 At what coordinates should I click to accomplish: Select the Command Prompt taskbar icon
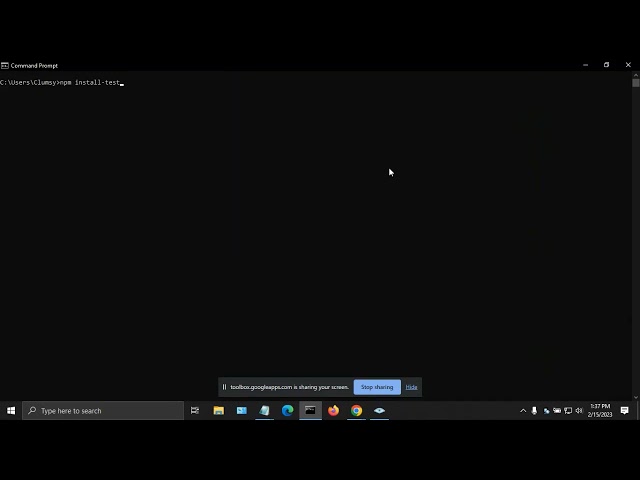pyautogui.click(x=310, y=411)
